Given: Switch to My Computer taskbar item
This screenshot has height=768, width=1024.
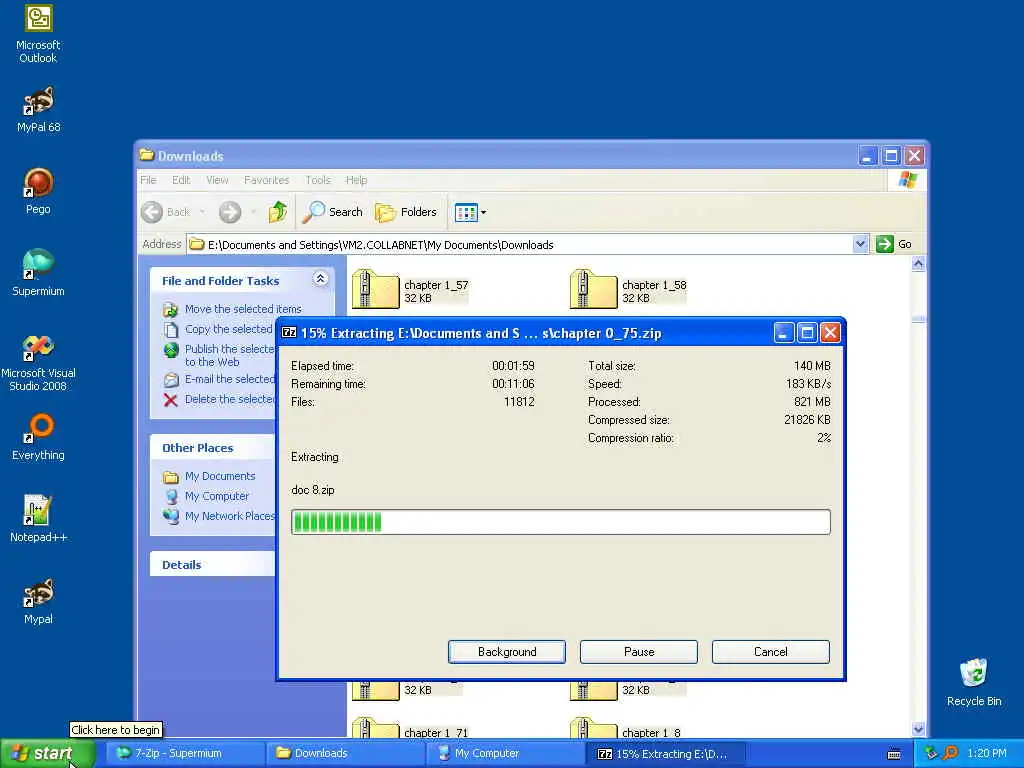Looking at the screenshot, I should click(x=507, y=754).
